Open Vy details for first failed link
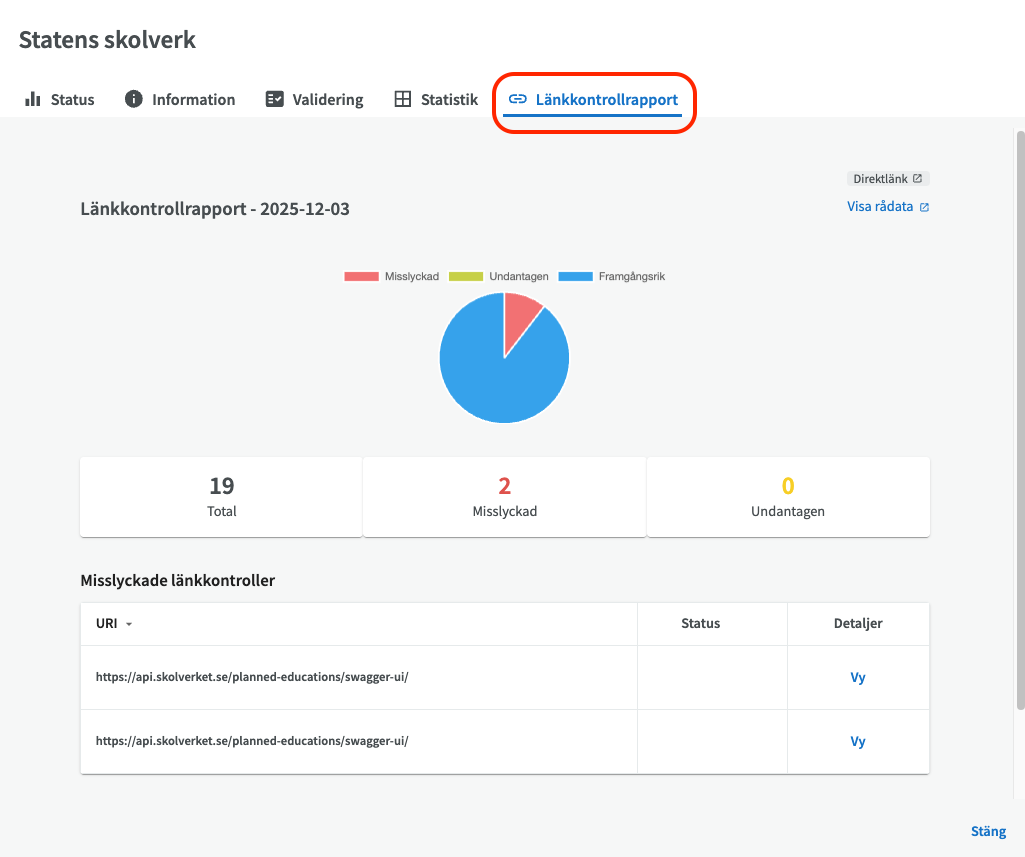Screen dimensions: 1025x857 pyautogui.click(x=857, y=677)
